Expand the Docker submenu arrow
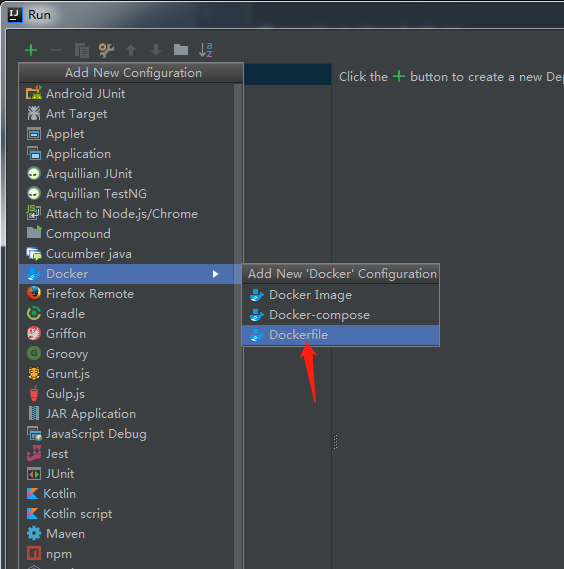This screenshot has height=569, width=564. tap(216, 274)
